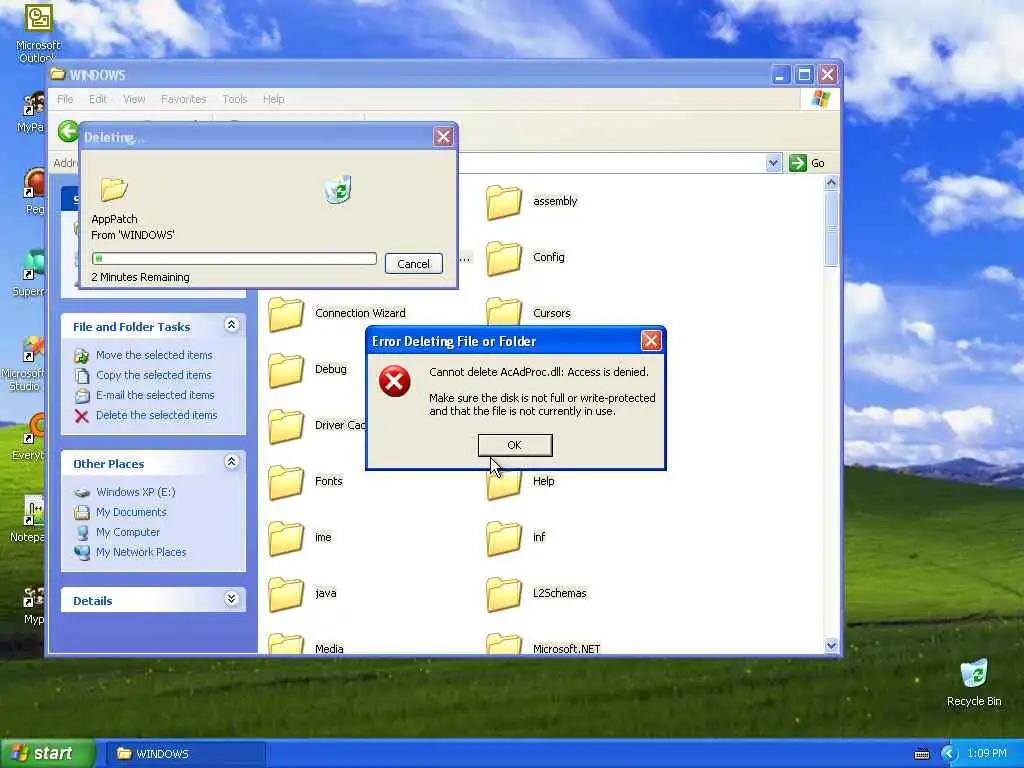Select the Cursors folder icon
Screen dimensions: 1024x768
click(504, 311)
